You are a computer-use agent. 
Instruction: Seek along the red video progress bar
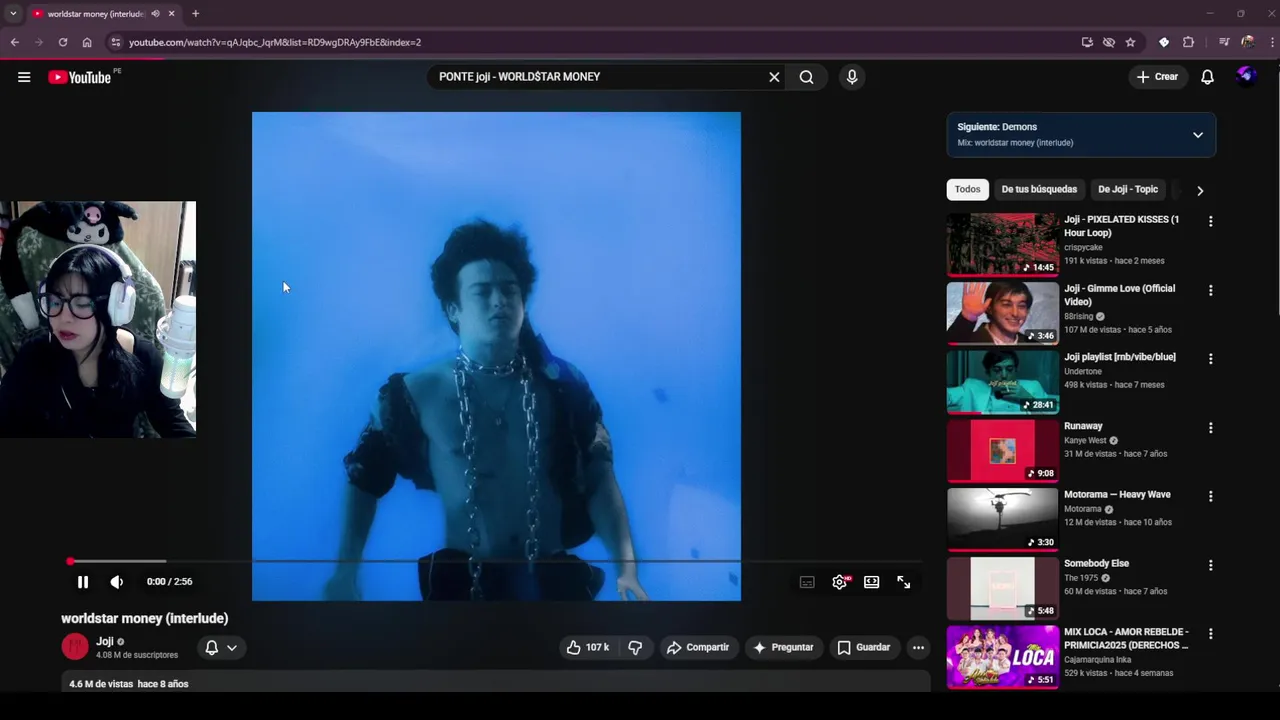(498, 561)
